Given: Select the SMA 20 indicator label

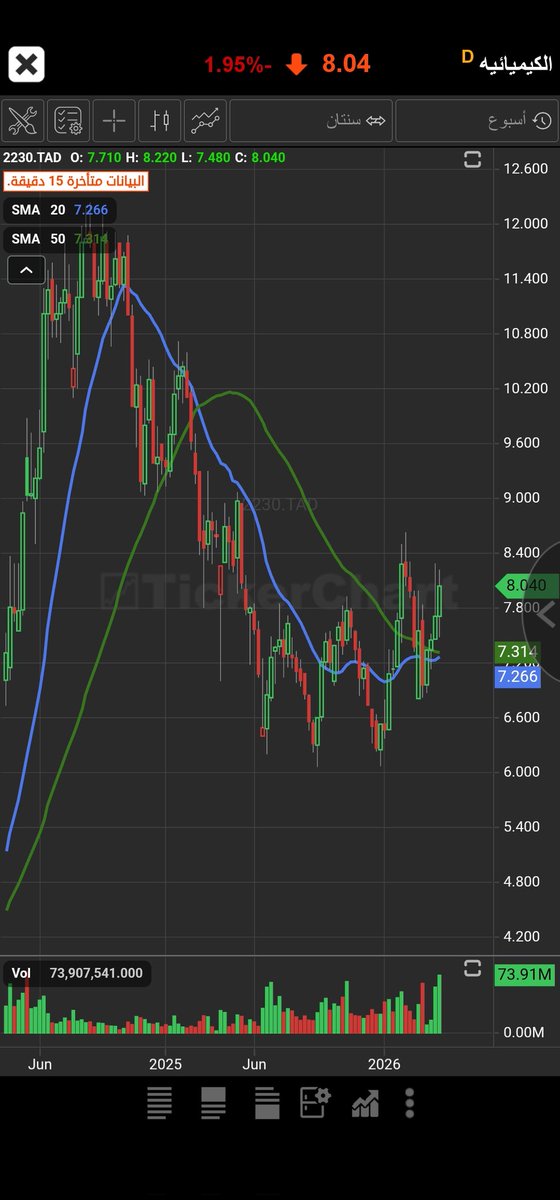Looking at the screenshot, I should (61, 210).
